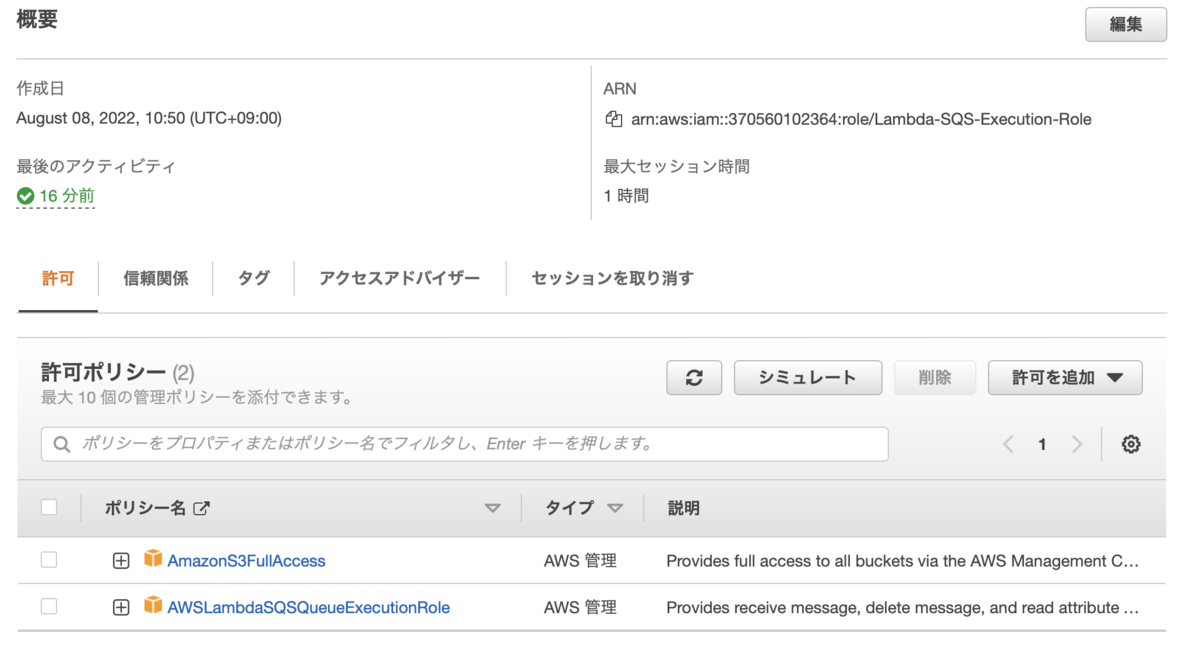Select the 許可 tab
The image size is (1200, 647).
[x=58, y=278]
